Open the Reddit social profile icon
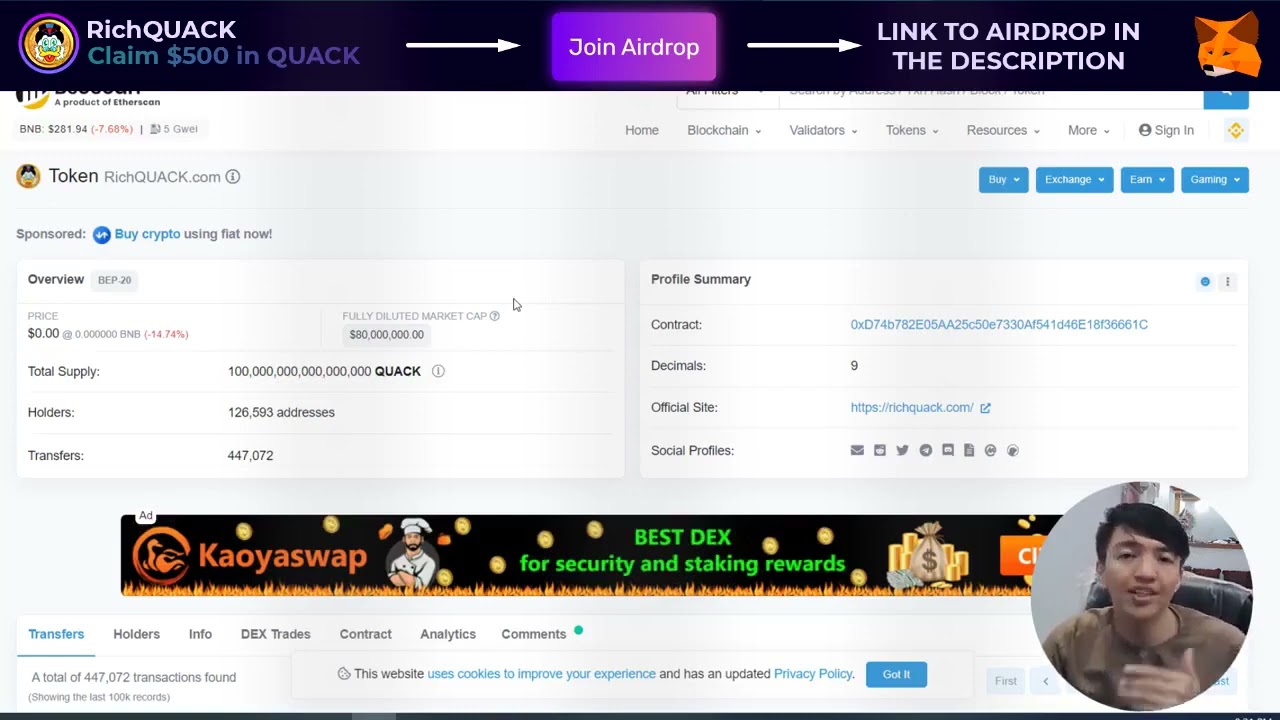Screen dimensions: 1280x720 880,450
